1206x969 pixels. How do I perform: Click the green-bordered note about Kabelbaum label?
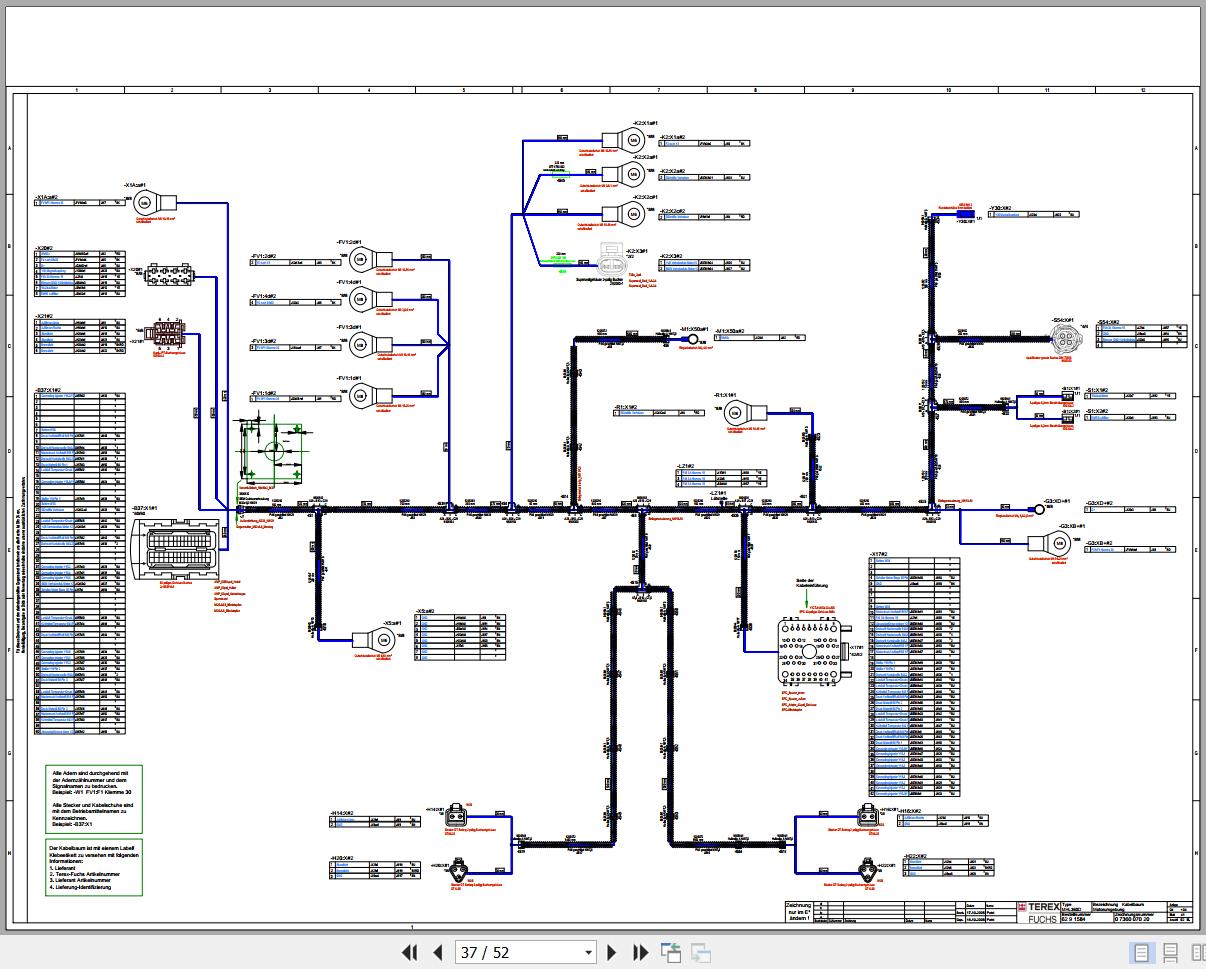tap(95, 867)
